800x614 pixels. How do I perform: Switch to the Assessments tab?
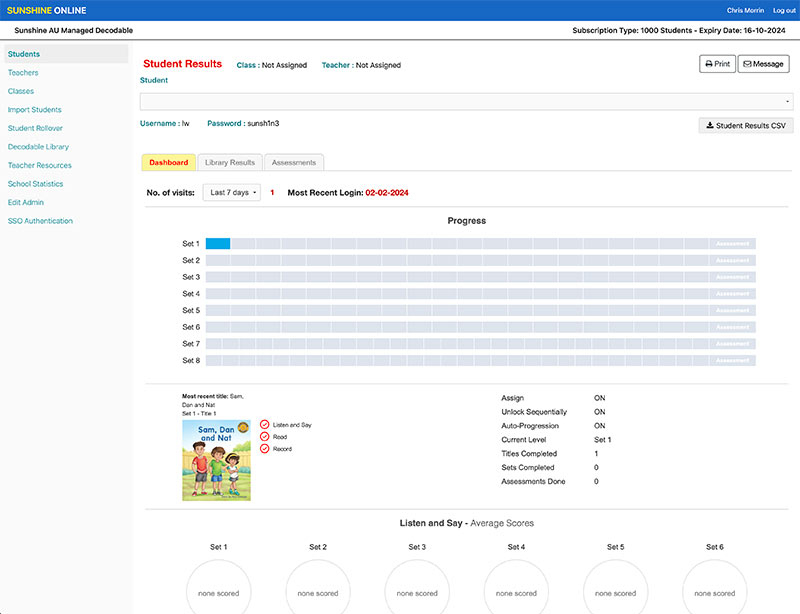pyautogui.click(x=294, y=162)
